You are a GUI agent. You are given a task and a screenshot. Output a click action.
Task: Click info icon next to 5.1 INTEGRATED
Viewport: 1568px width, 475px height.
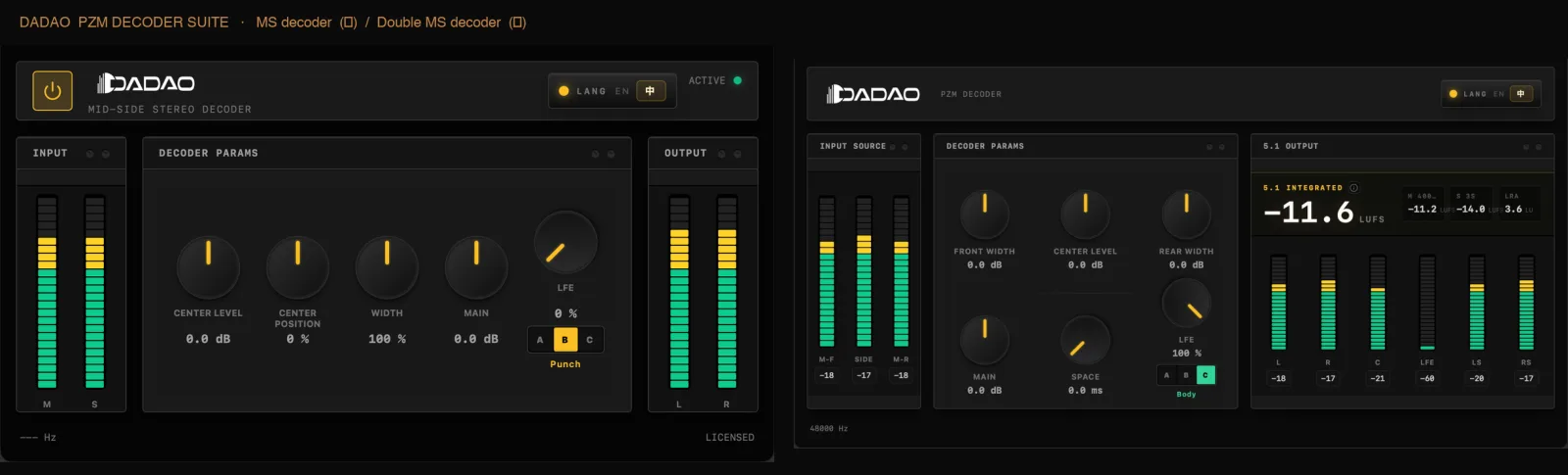tap(1353, 188)
